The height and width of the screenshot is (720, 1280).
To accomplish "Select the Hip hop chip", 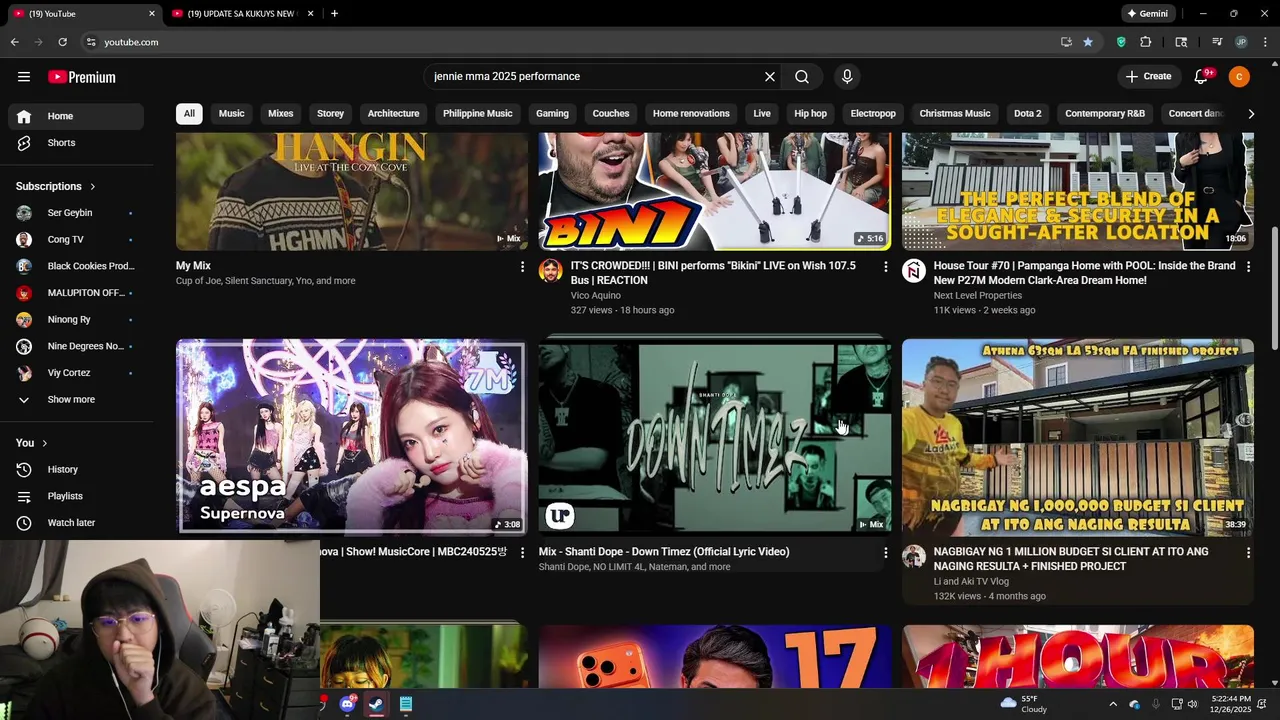I will pos(810,114).
